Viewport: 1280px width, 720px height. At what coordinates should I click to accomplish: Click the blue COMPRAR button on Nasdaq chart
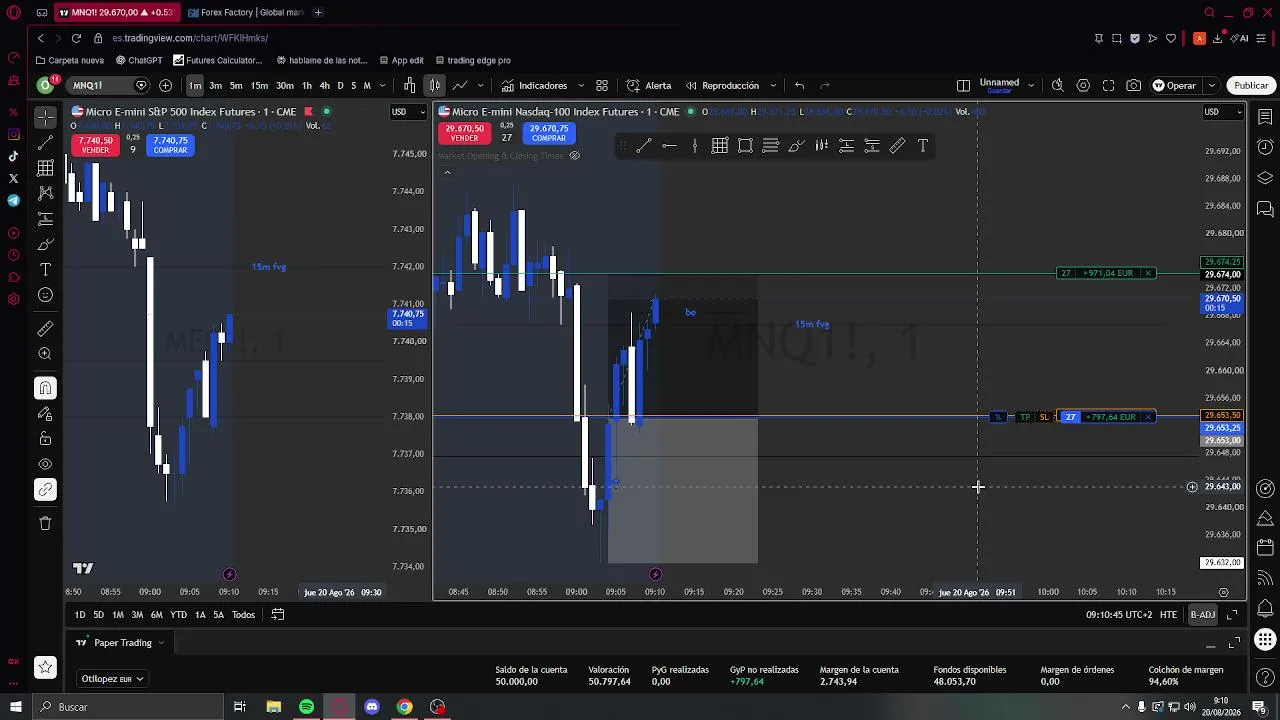pos(549,133)
